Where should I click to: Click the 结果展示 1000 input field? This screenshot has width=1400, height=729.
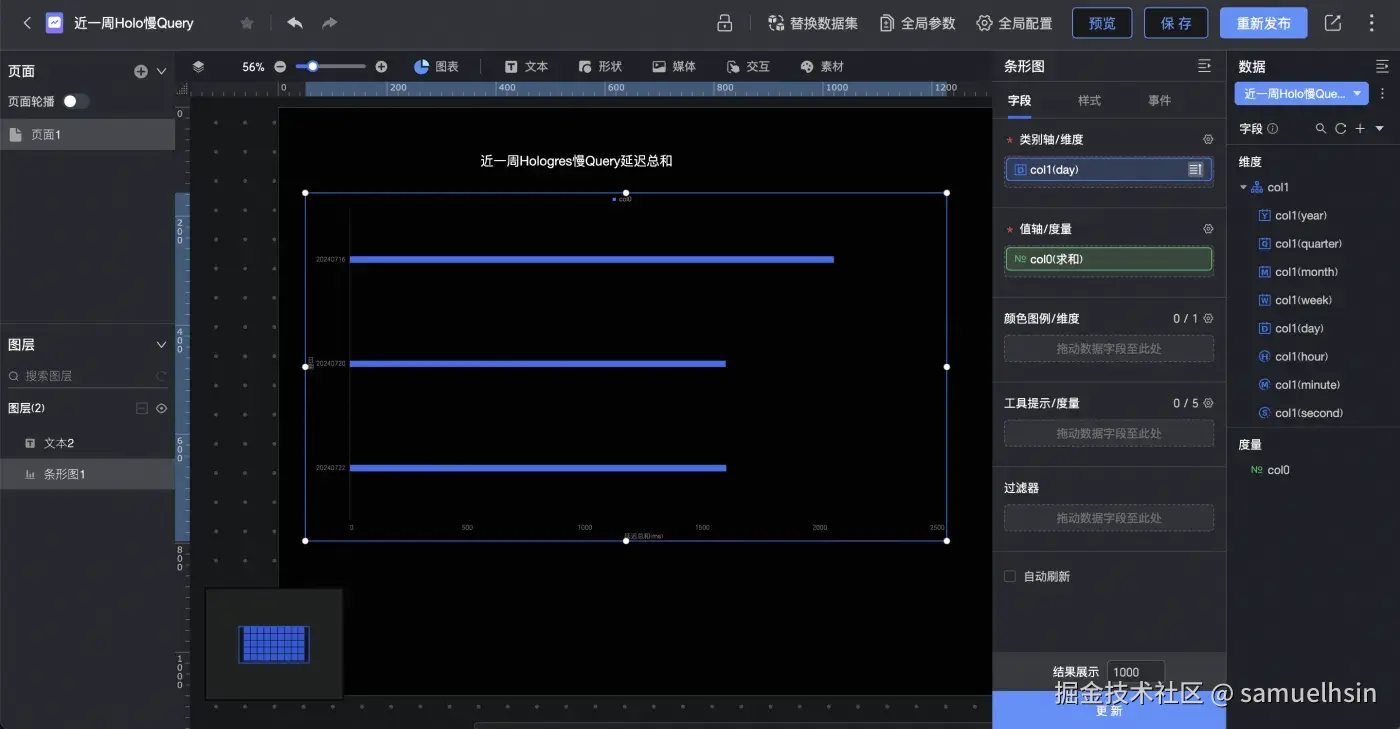tap(1136, 672)
